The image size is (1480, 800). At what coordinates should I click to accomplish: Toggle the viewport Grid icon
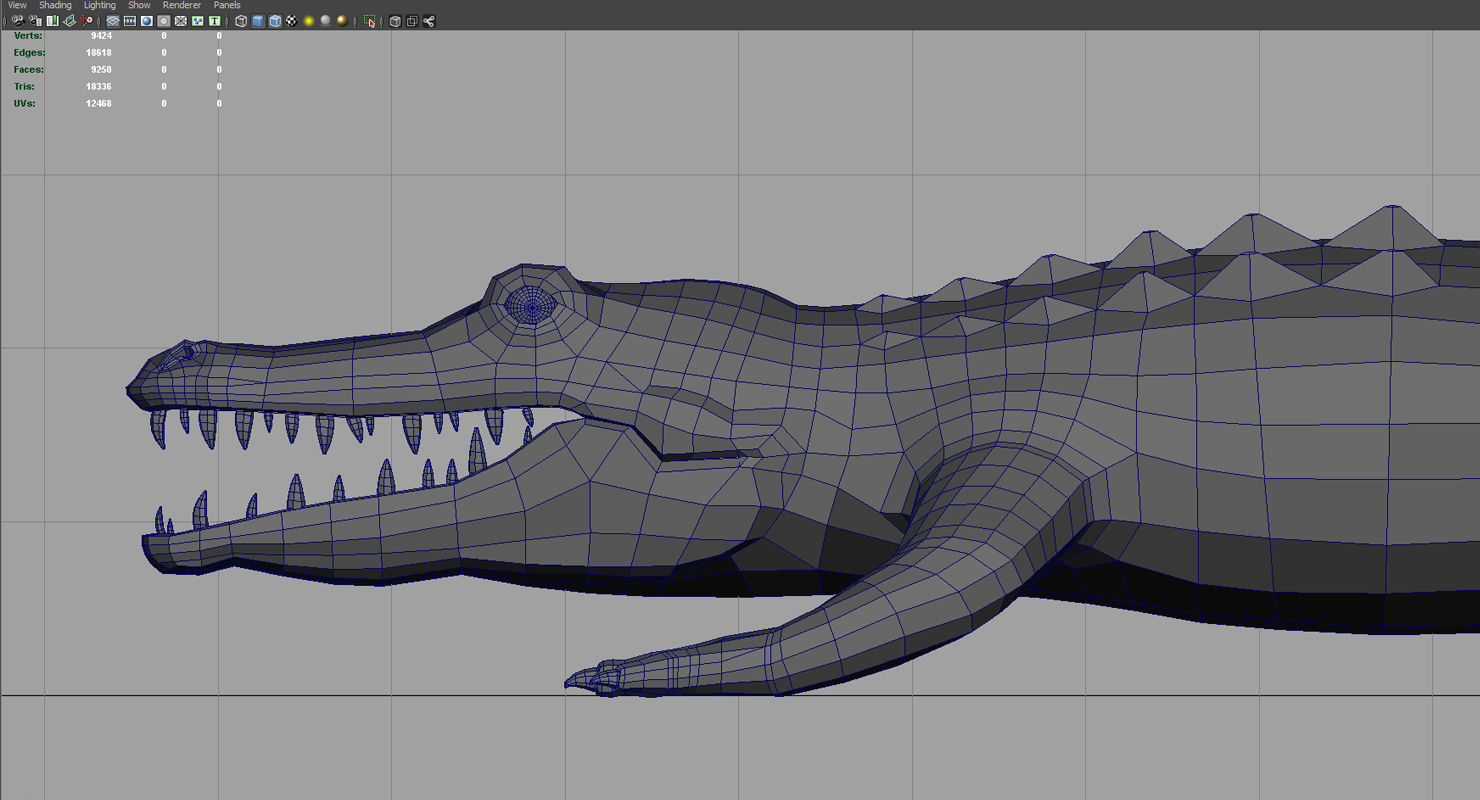tap(113, 21)
